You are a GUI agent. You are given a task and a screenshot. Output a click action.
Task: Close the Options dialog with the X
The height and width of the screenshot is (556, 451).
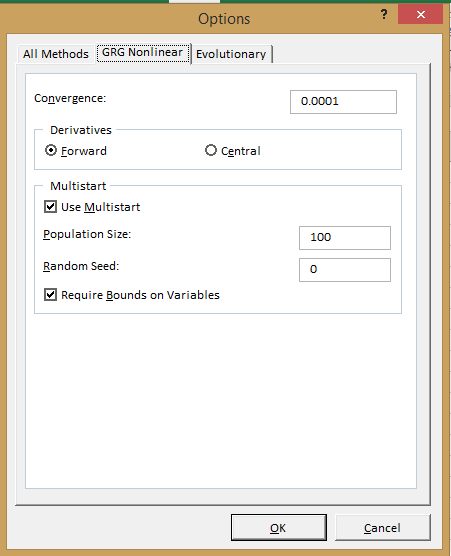pos(421,15)
